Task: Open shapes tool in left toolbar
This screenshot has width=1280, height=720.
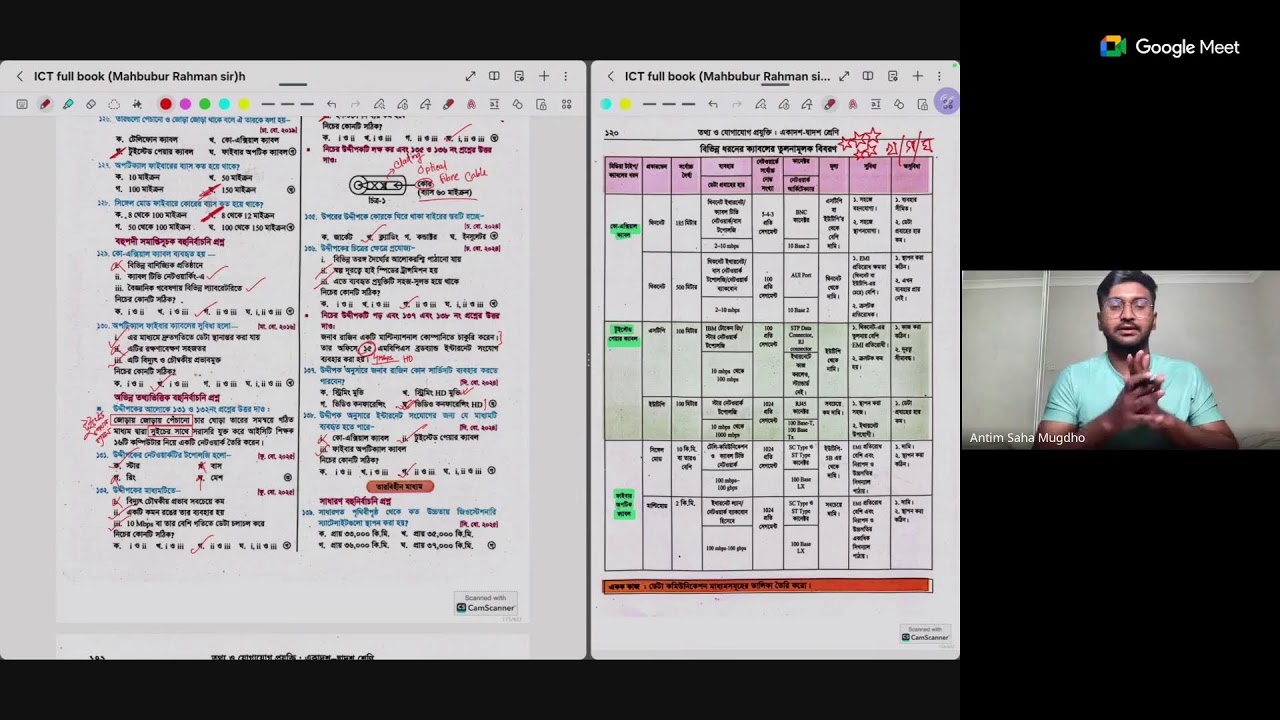Action: [517, 104]
